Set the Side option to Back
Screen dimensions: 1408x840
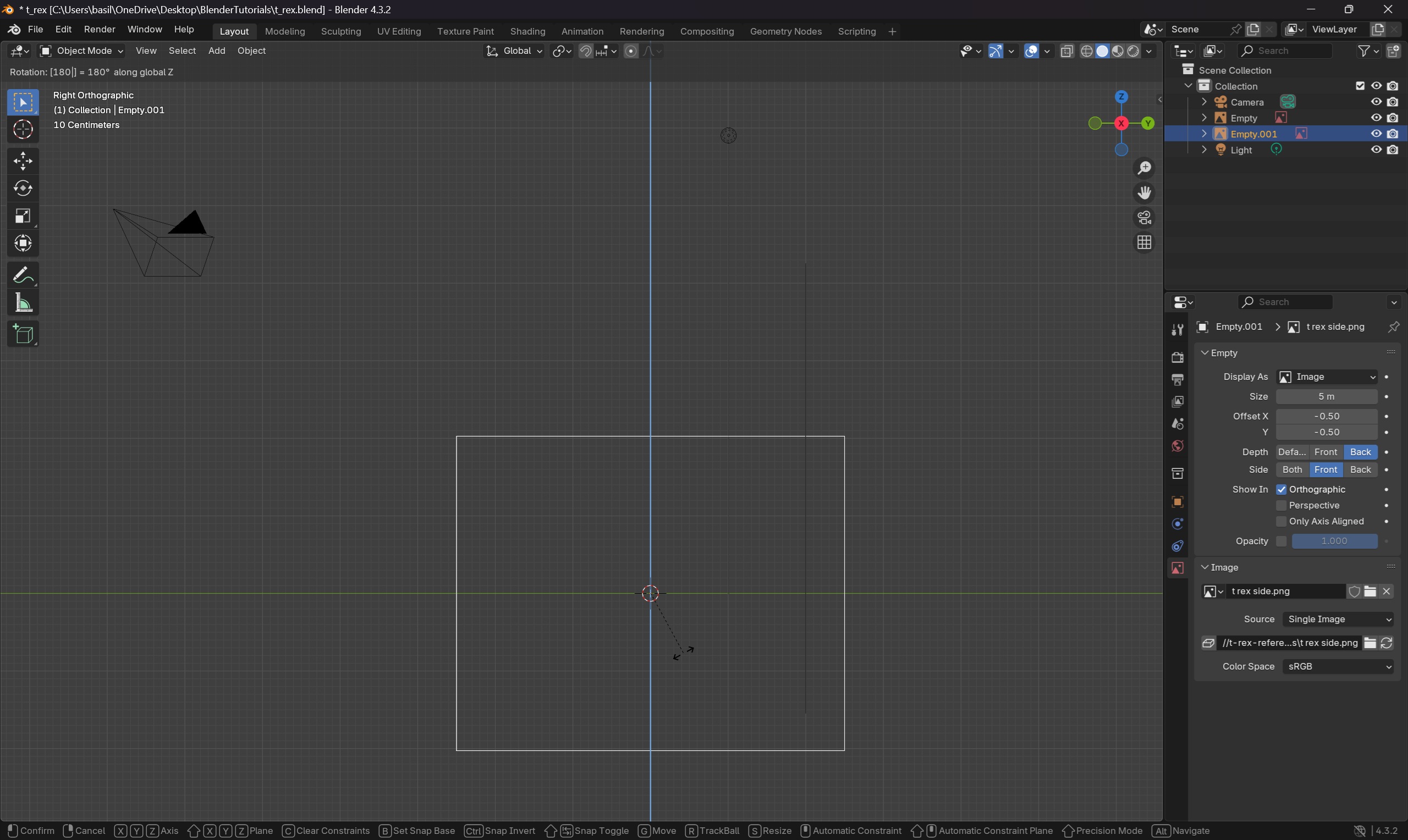click(x=1361, y=469)
